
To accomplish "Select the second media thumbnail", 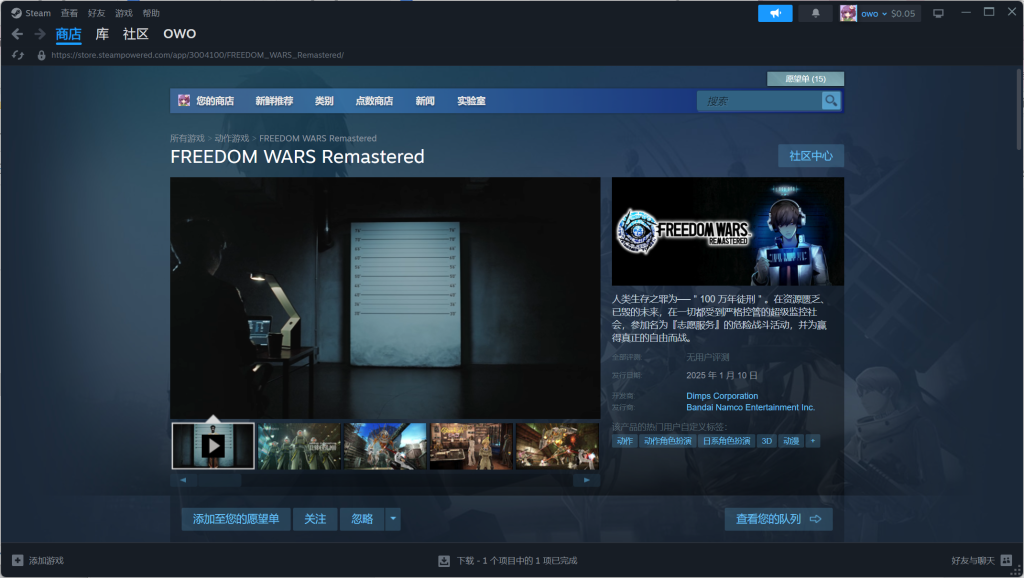I will [299, 446].
